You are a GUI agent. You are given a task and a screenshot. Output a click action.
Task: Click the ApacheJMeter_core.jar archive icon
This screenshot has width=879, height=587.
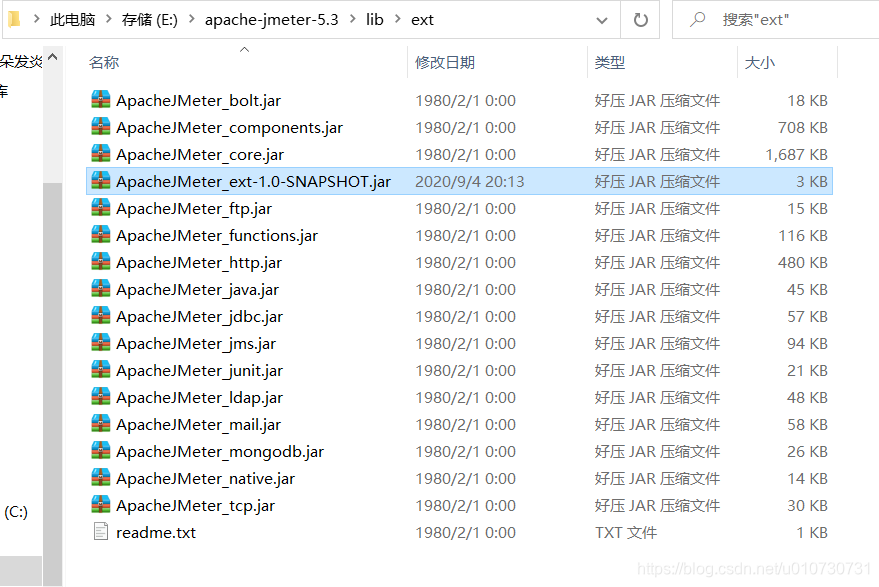tap(101, 154)
